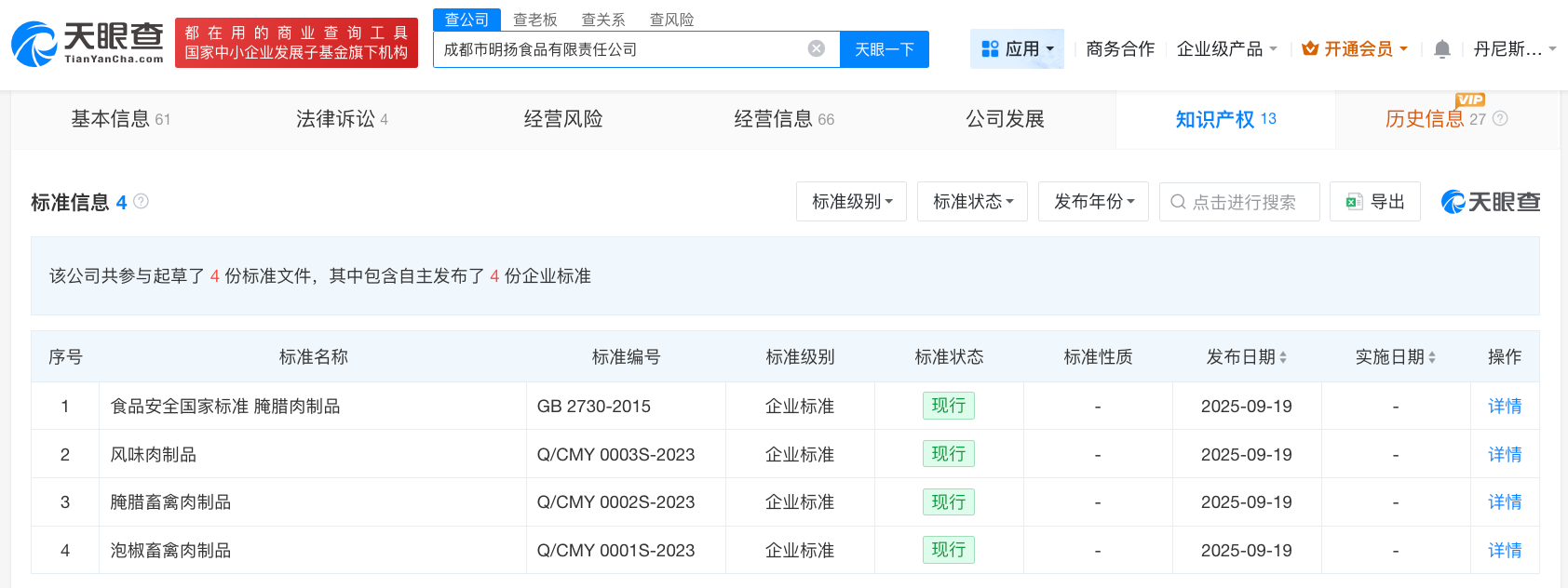This screenshot has height=588, width=1568.
Task: Click the 天眼一下 search button
Action: coord(884,49)
